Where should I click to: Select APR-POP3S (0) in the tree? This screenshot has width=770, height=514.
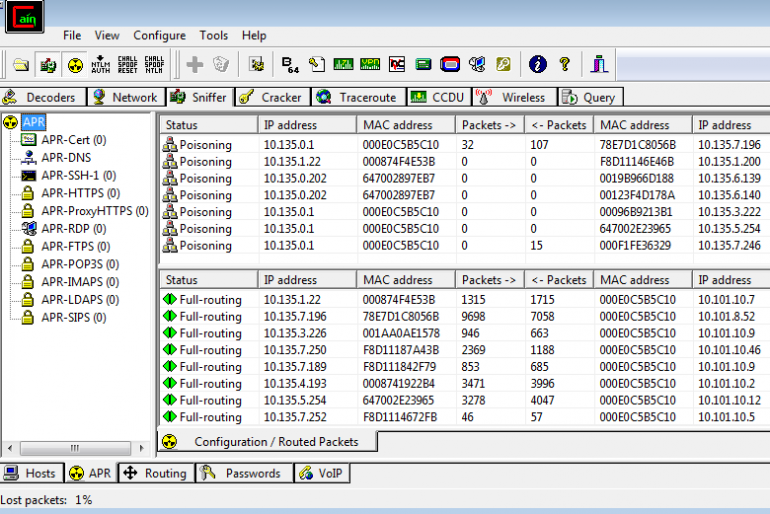(80, 264)
